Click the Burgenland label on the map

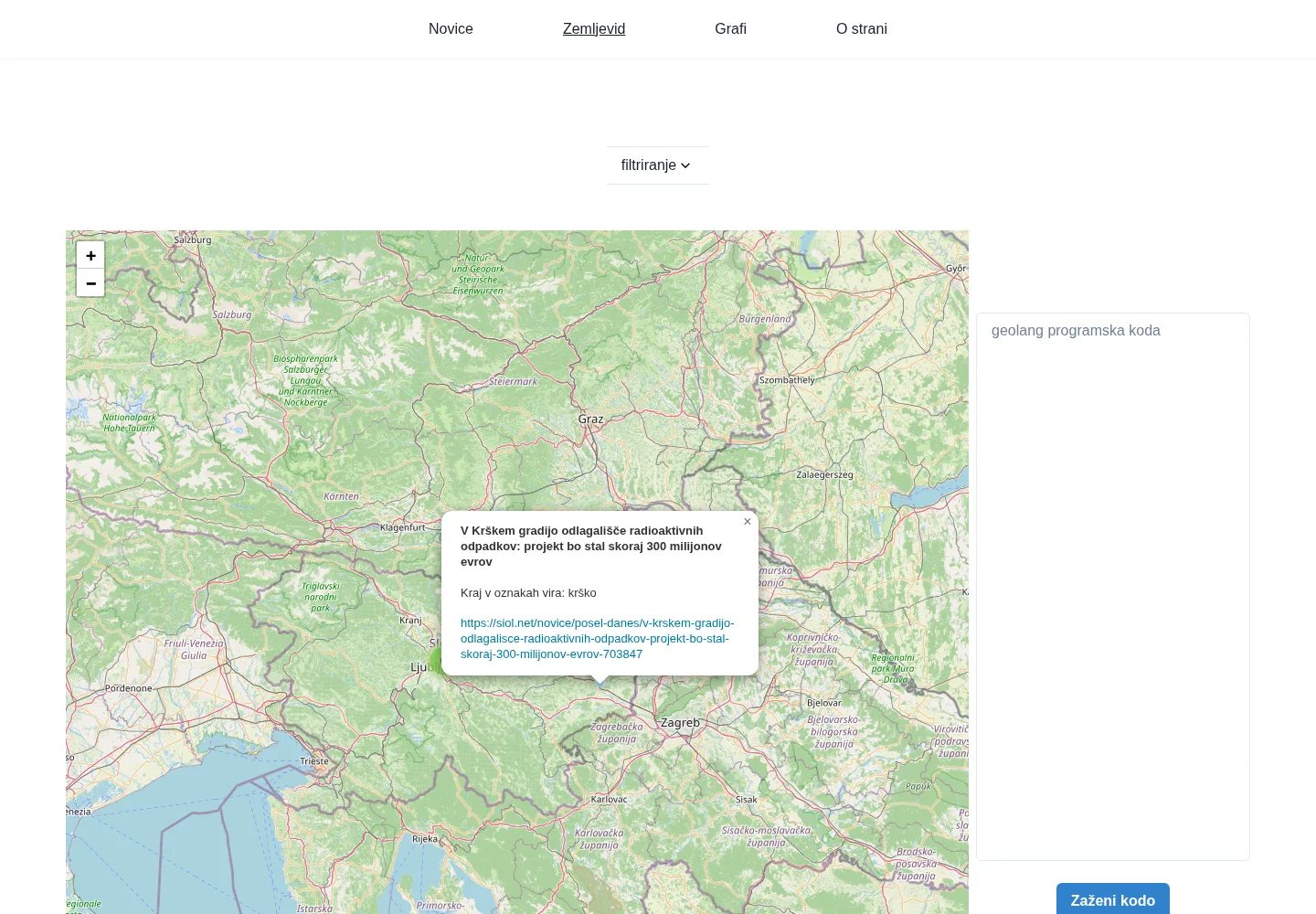coord(765,319)
